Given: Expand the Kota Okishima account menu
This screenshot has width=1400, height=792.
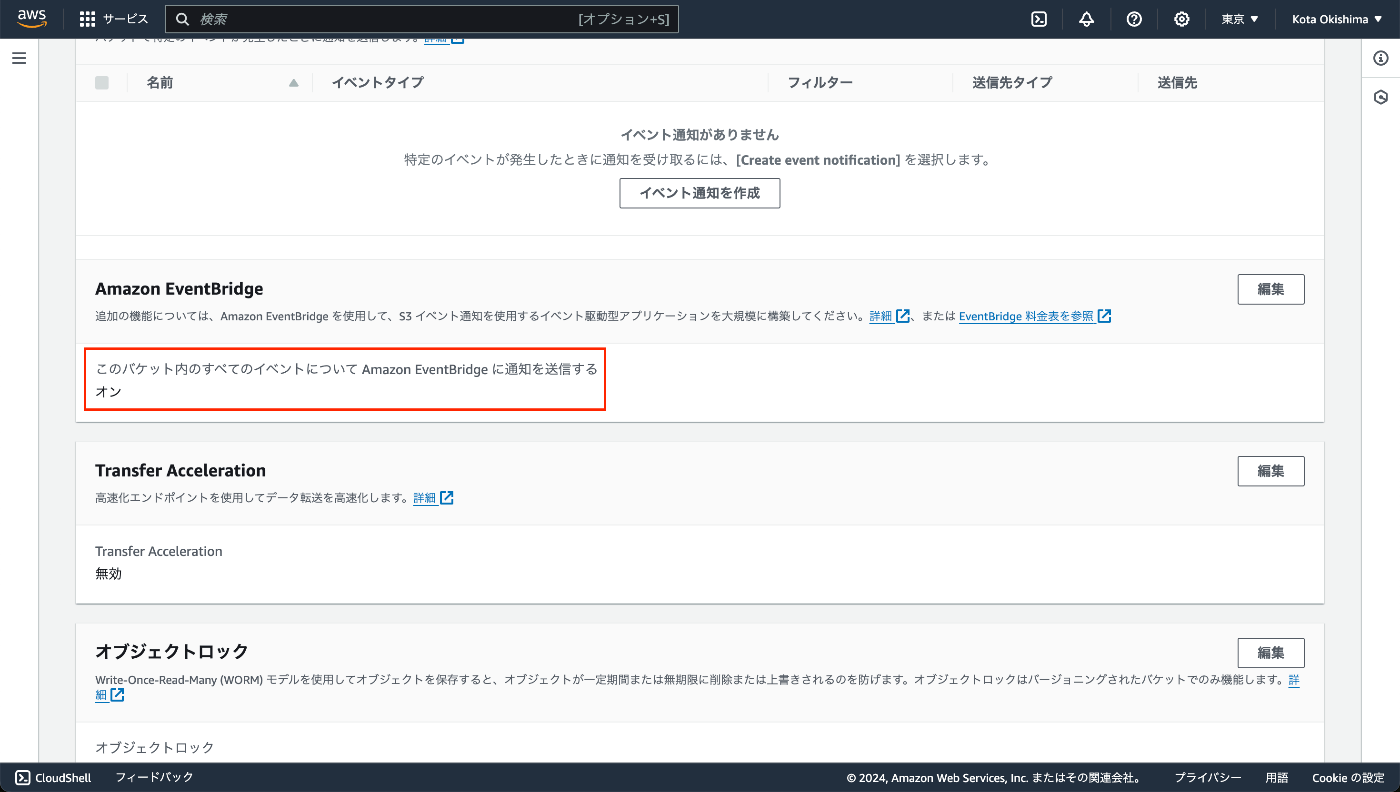Looking at the screenshot, I should click(1337, 19).
